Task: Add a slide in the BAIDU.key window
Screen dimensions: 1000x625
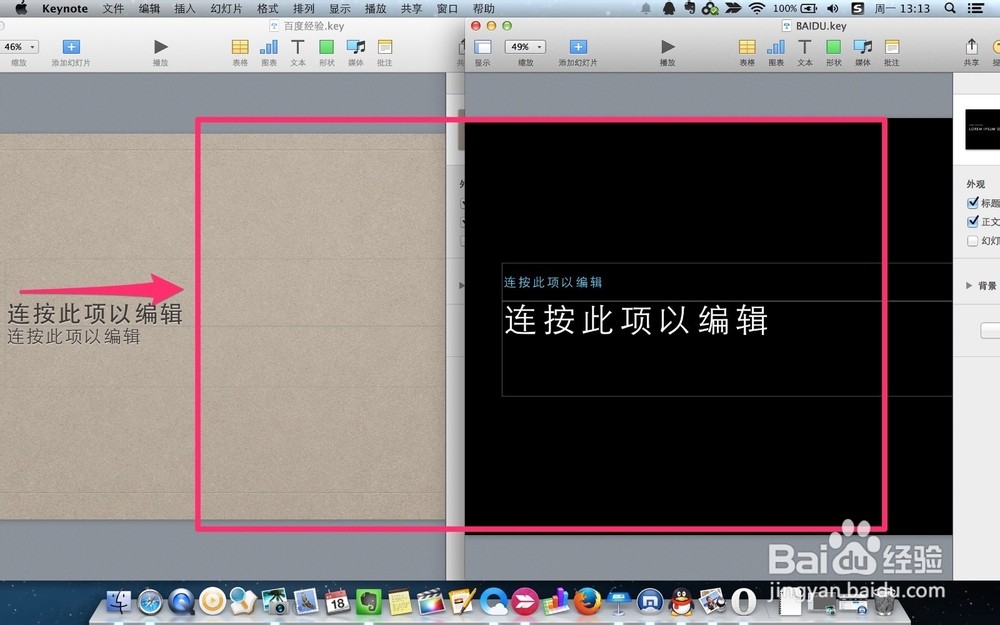Action: click(578, 47)
